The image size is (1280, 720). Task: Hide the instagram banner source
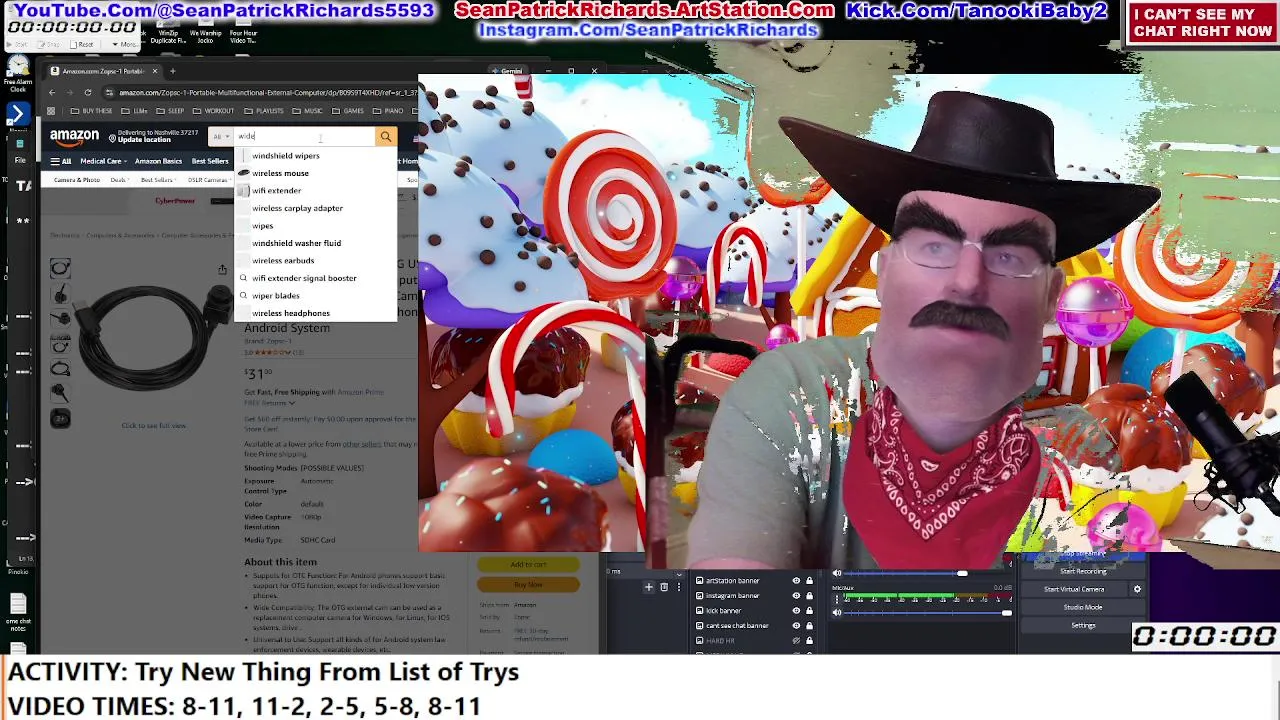tap(796, 595)
